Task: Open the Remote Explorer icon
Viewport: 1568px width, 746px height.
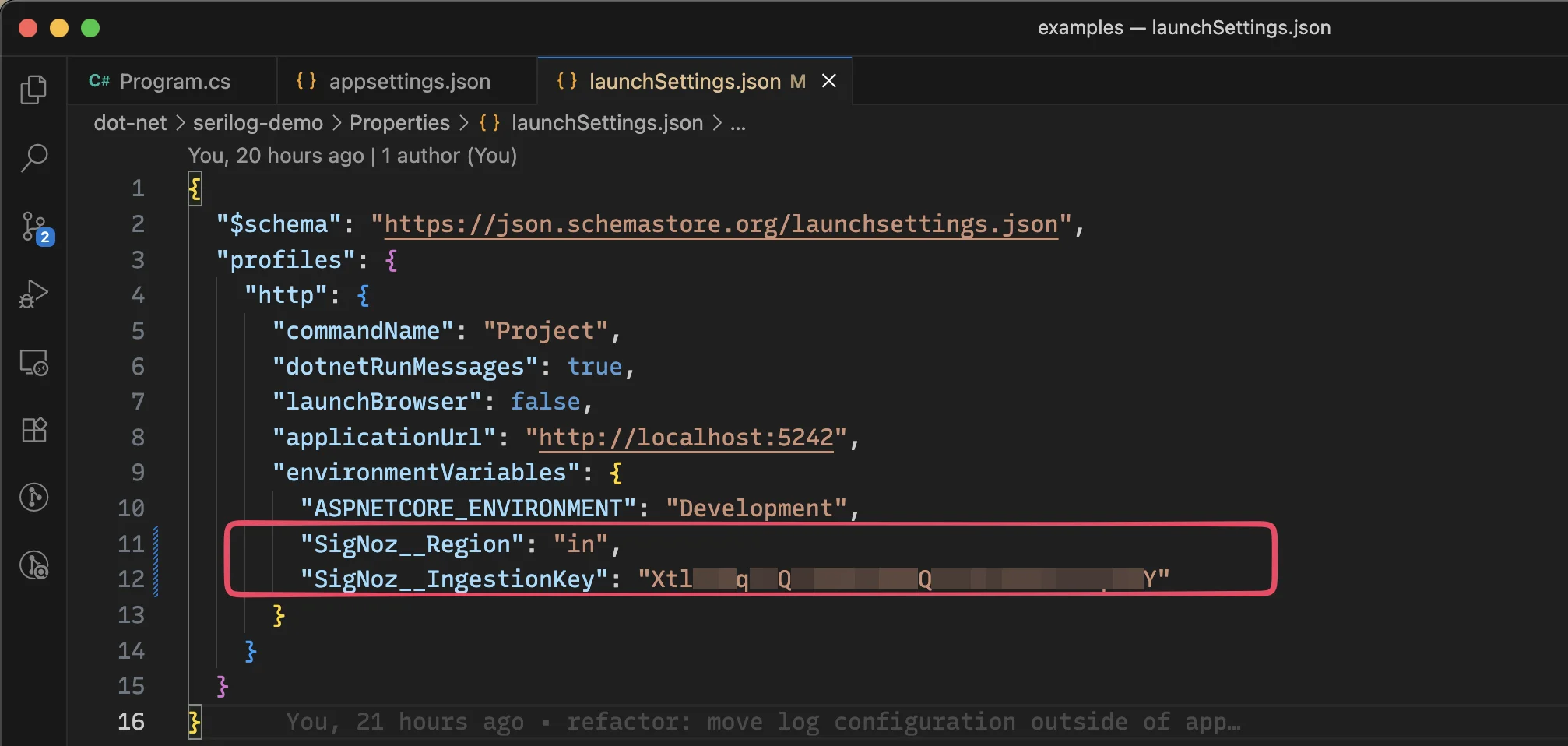Action: pos(33,363)
